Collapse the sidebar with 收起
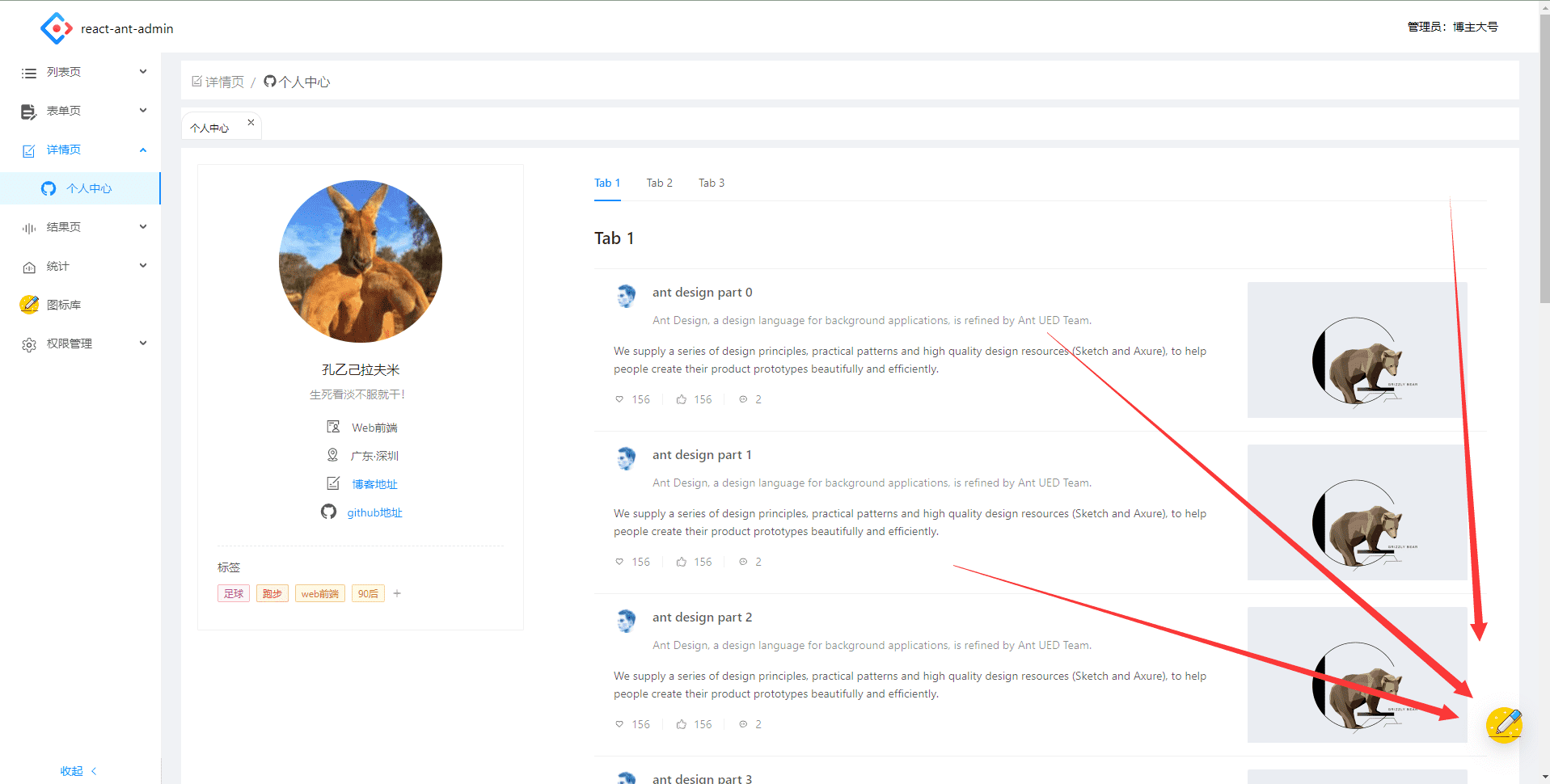 click(78, 771)
